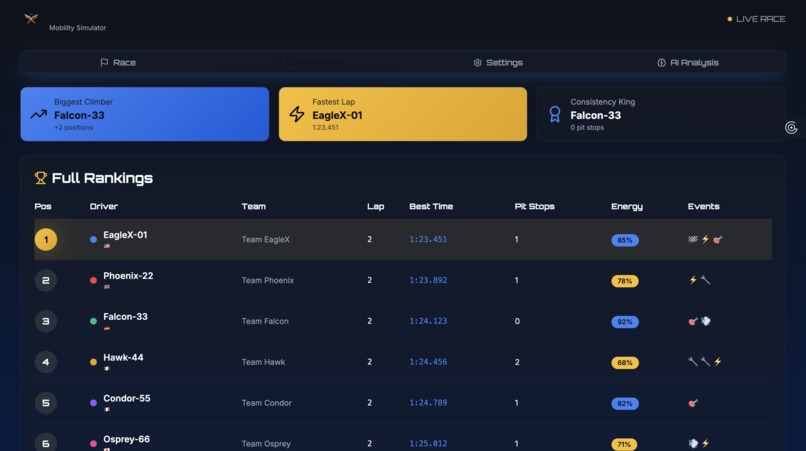This screenshot has width=806, height=451.
Task: Click the Team Hawk cell
Action: (x=263, y=362)
